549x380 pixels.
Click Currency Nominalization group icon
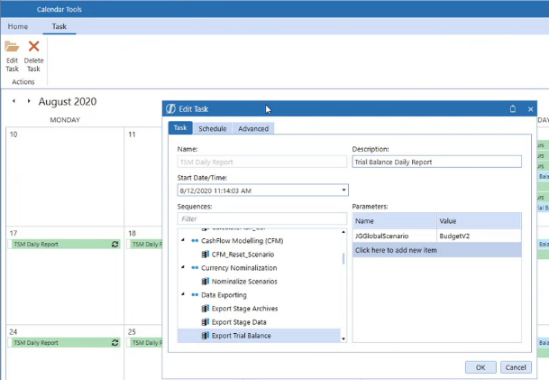click(195, 268)
